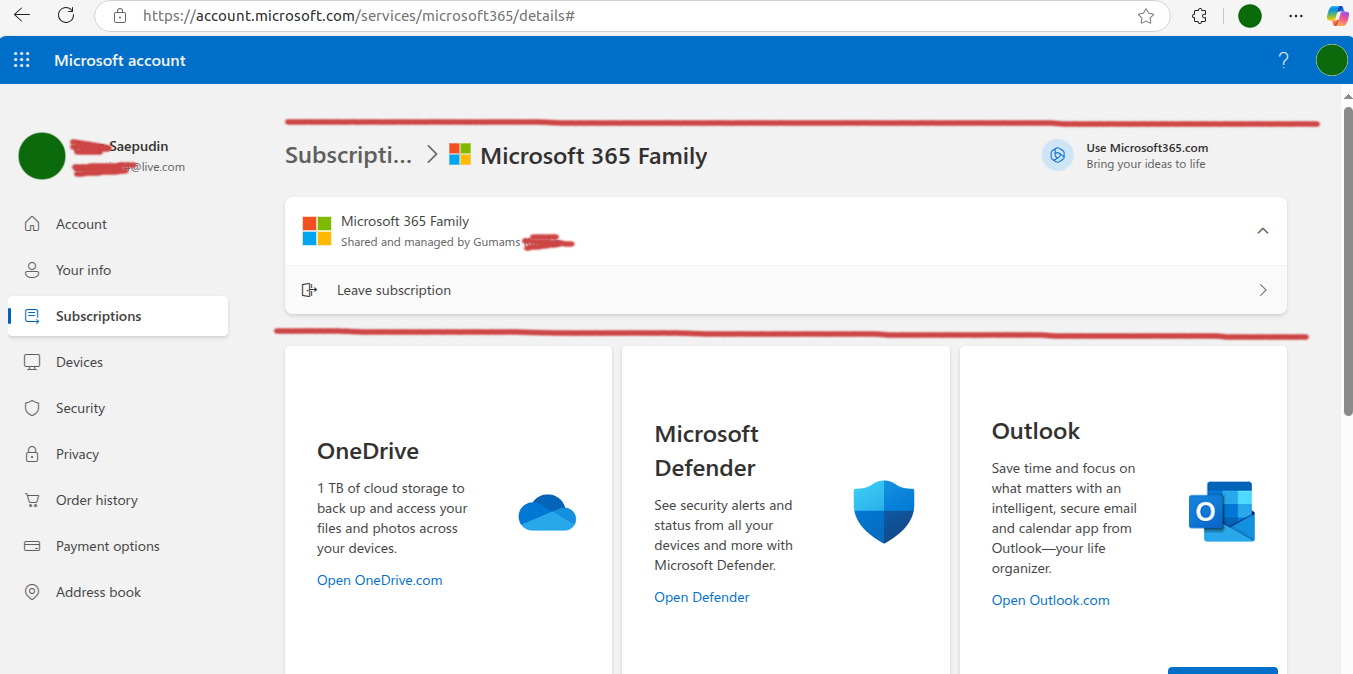Click the Devices monitor icon

point(32,362)
